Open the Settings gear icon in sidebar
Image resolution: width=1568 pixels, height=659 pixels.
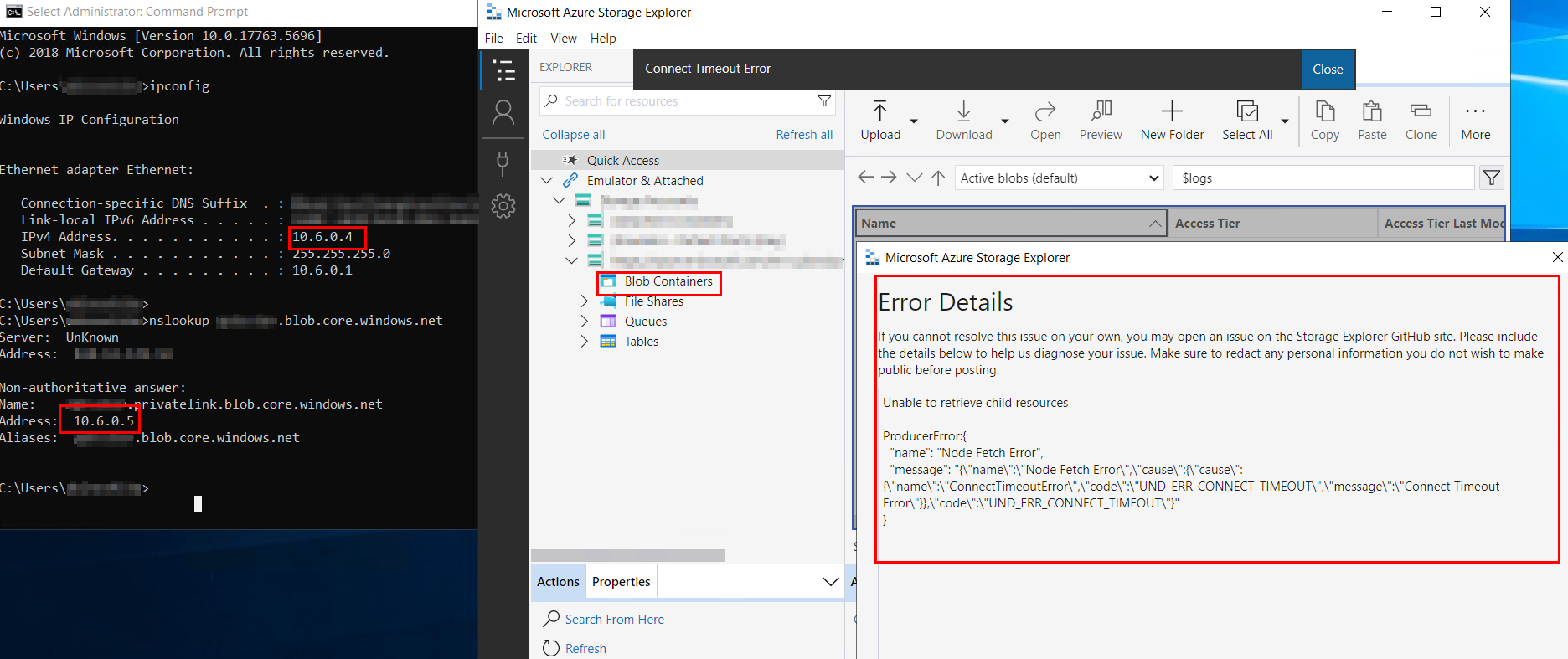[x=503, y=206]
